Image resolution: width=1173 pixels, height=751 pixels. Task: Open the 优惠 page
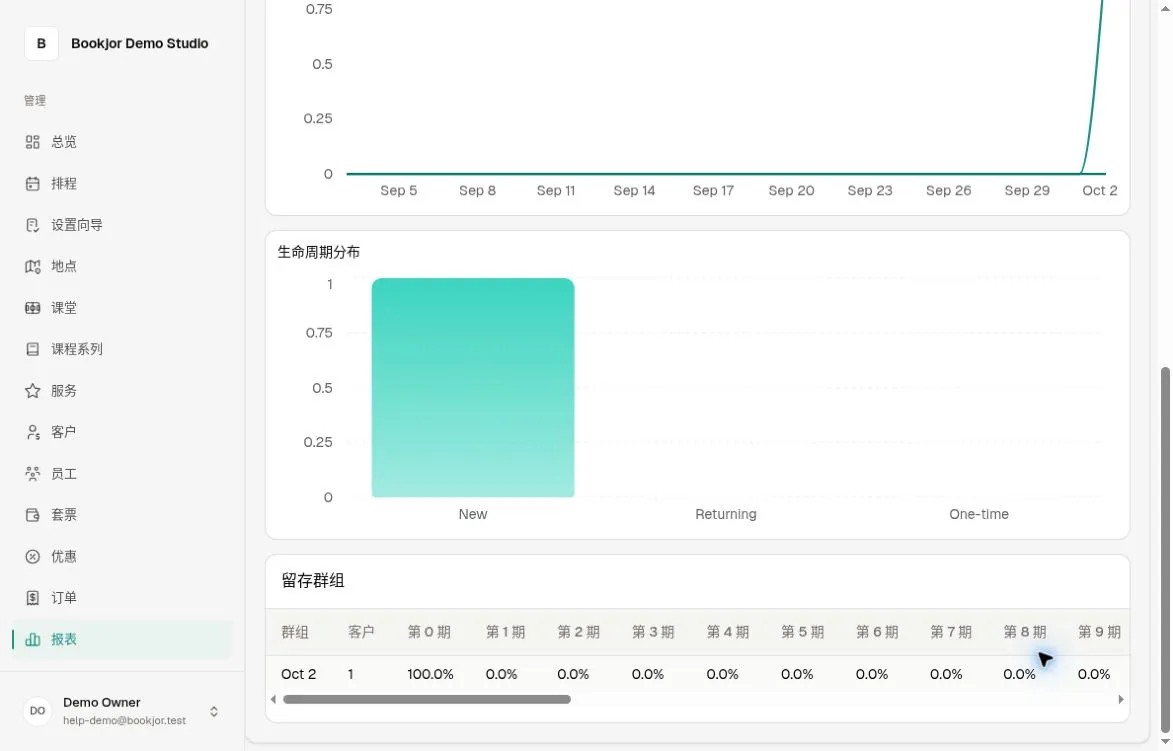(122, 557)
